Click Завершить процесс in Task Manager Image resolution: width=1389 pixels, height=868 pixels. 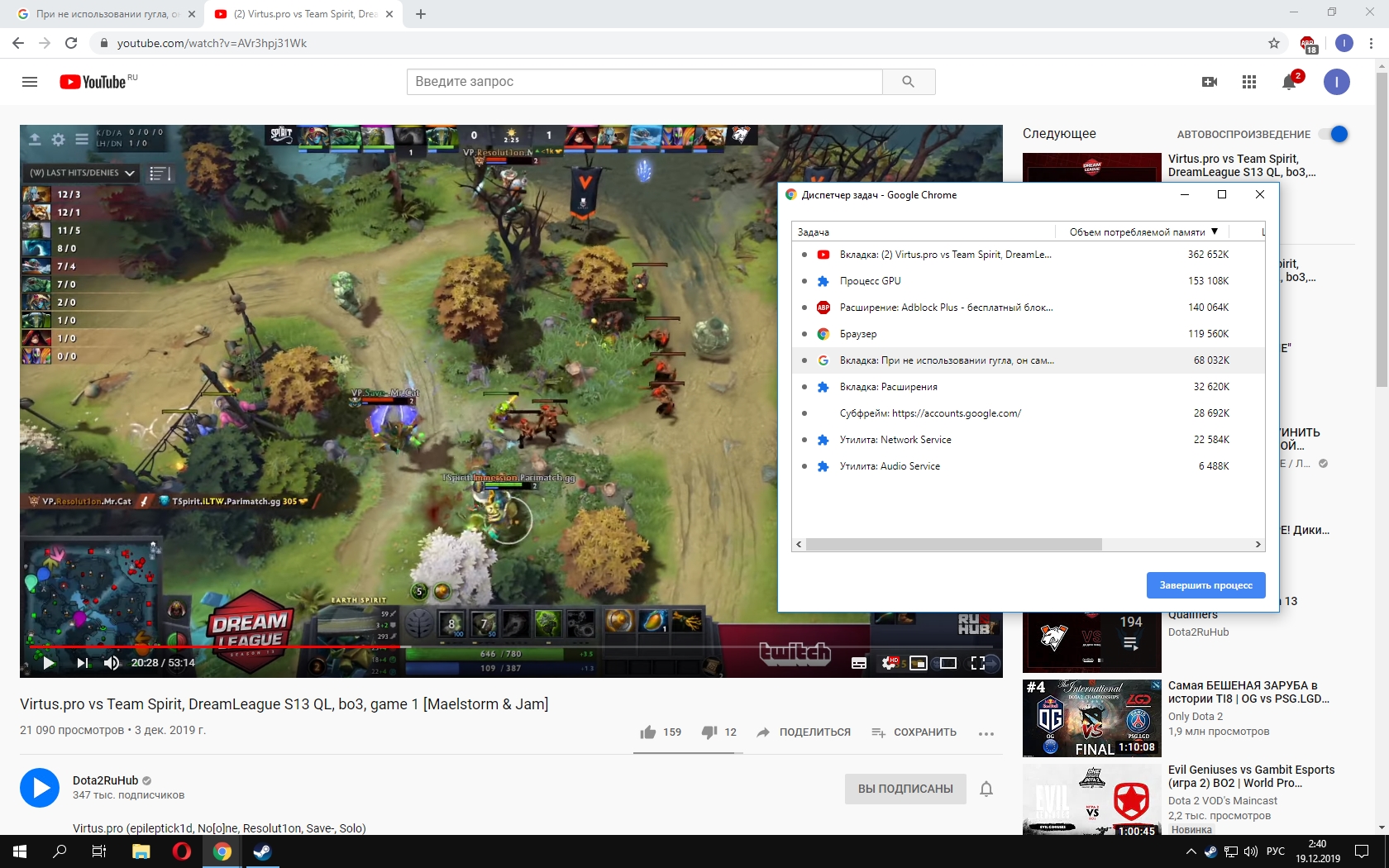[1205, 585]
